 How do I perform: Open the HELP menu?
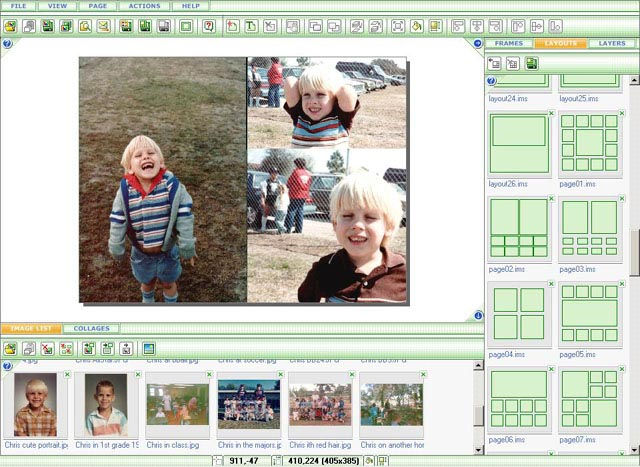[x=191, y=6]
